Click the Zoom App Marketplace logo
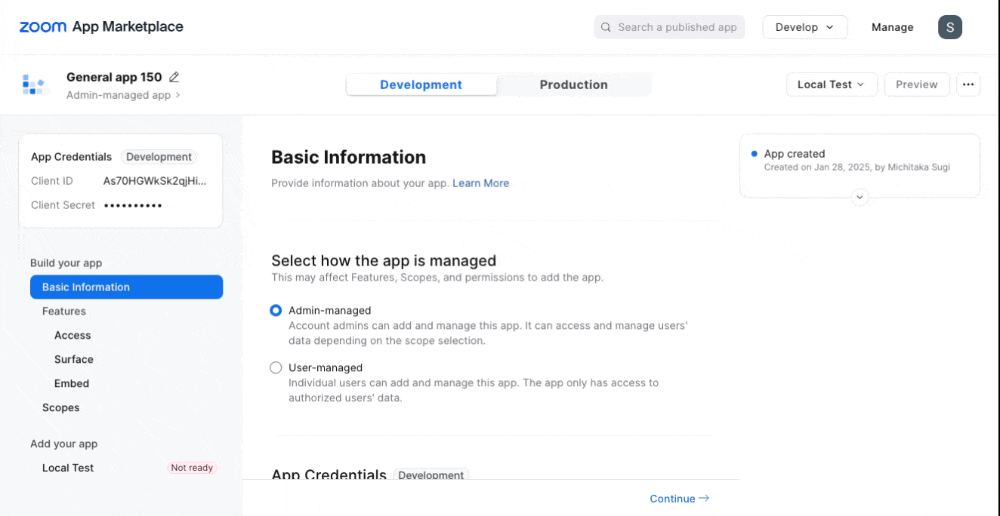 (101, 27)
